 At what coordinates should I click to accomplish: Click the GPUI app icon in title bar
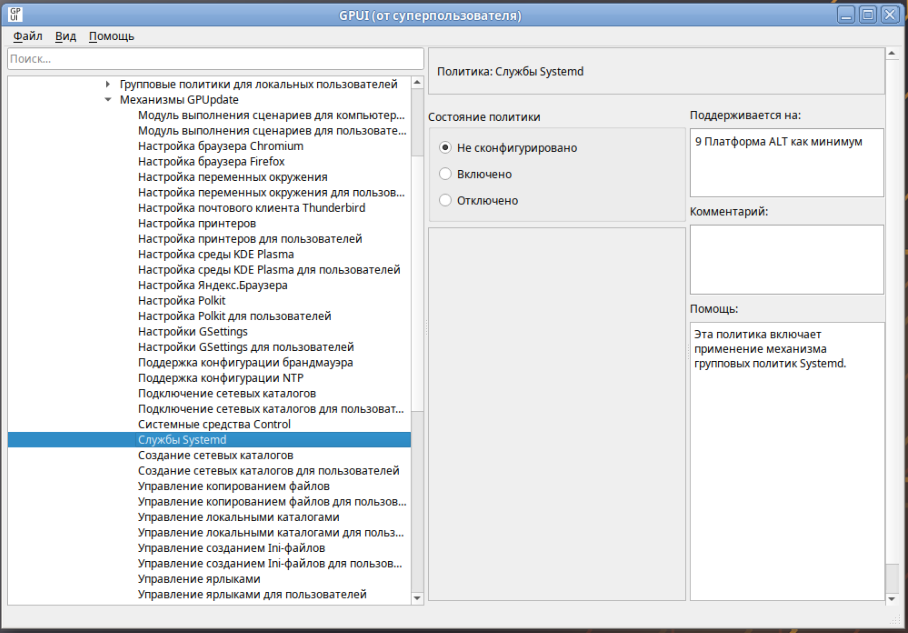tap(15, 14)
